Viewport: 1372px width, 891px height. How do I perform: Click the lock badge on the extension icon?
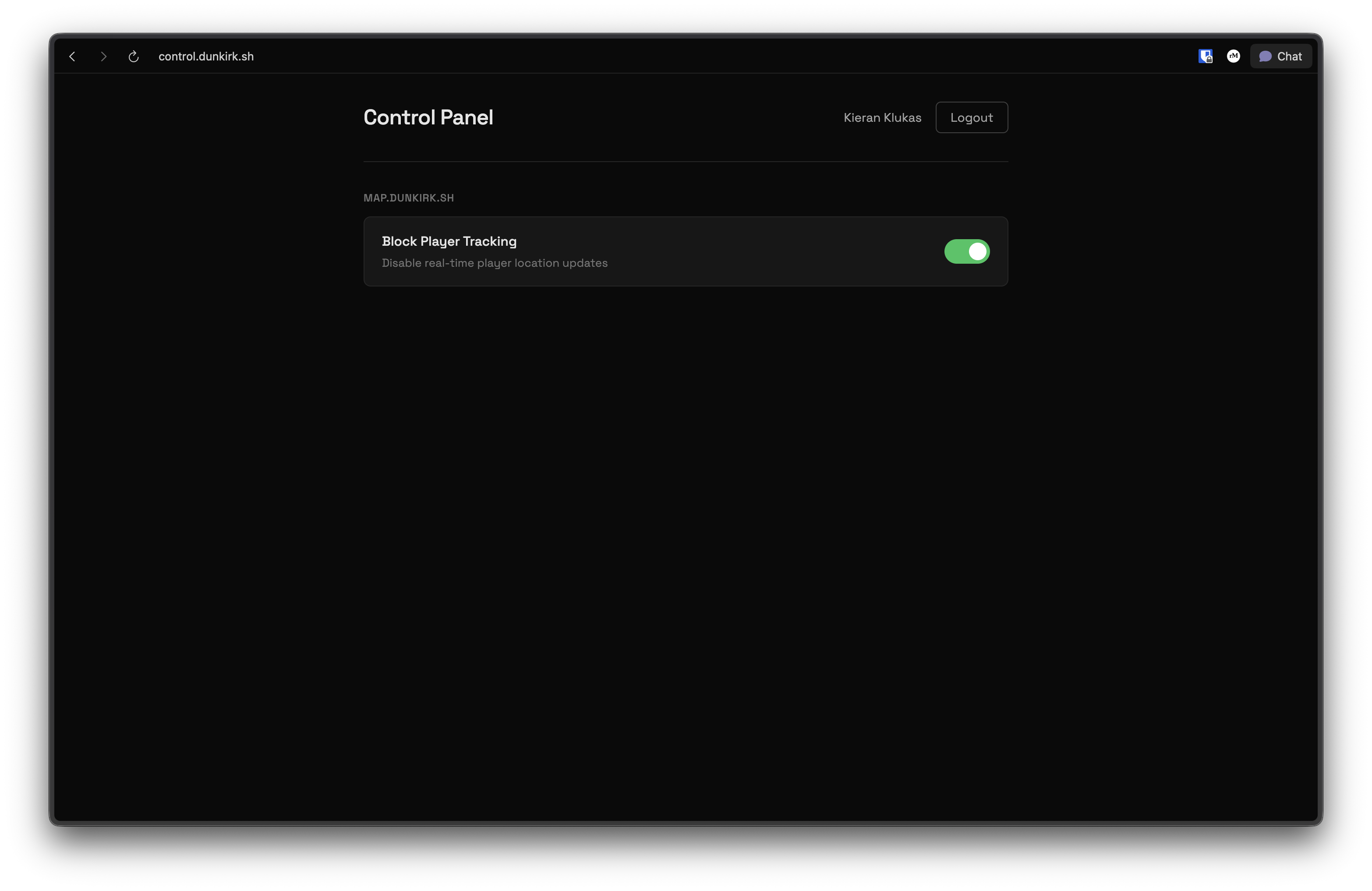point(1209,60)
